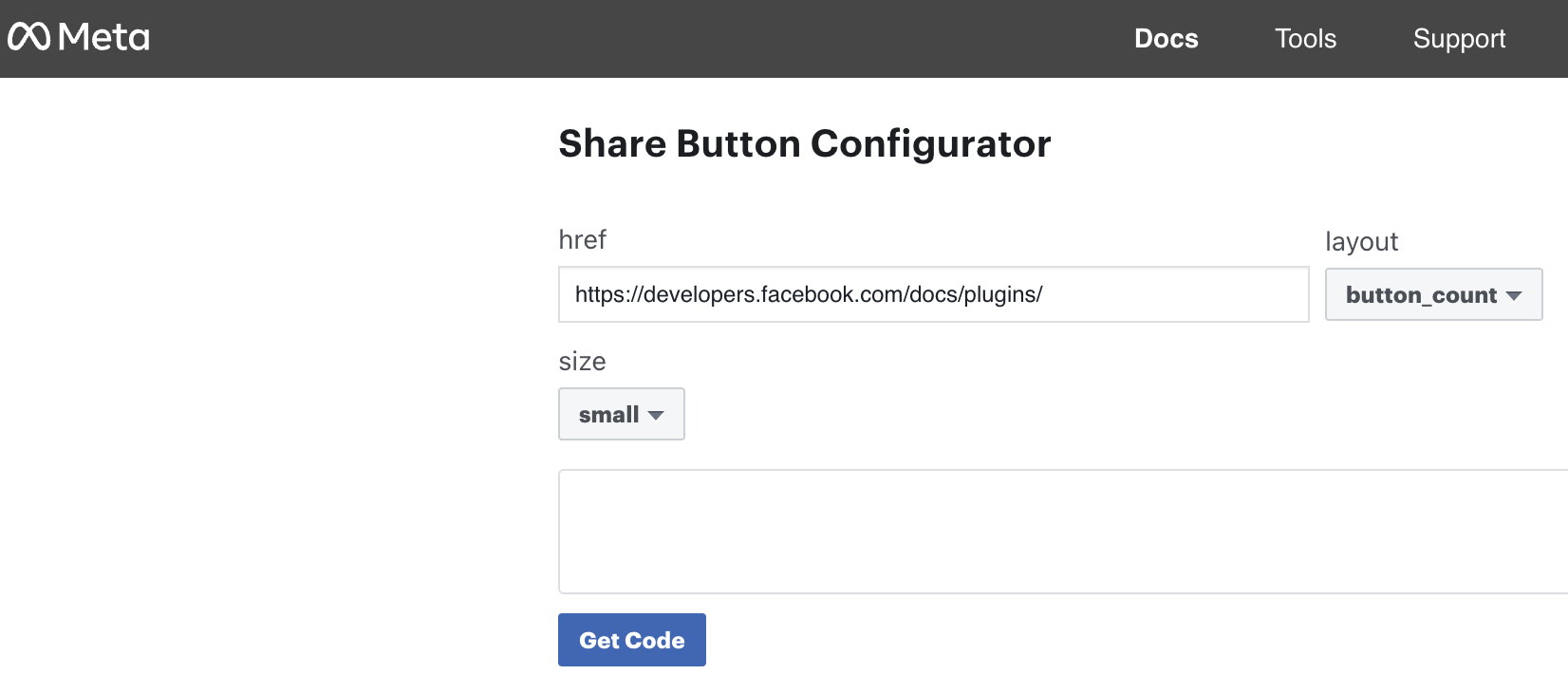
Task: Click the Share Button Configurator heading
Action: coord(804,143)
